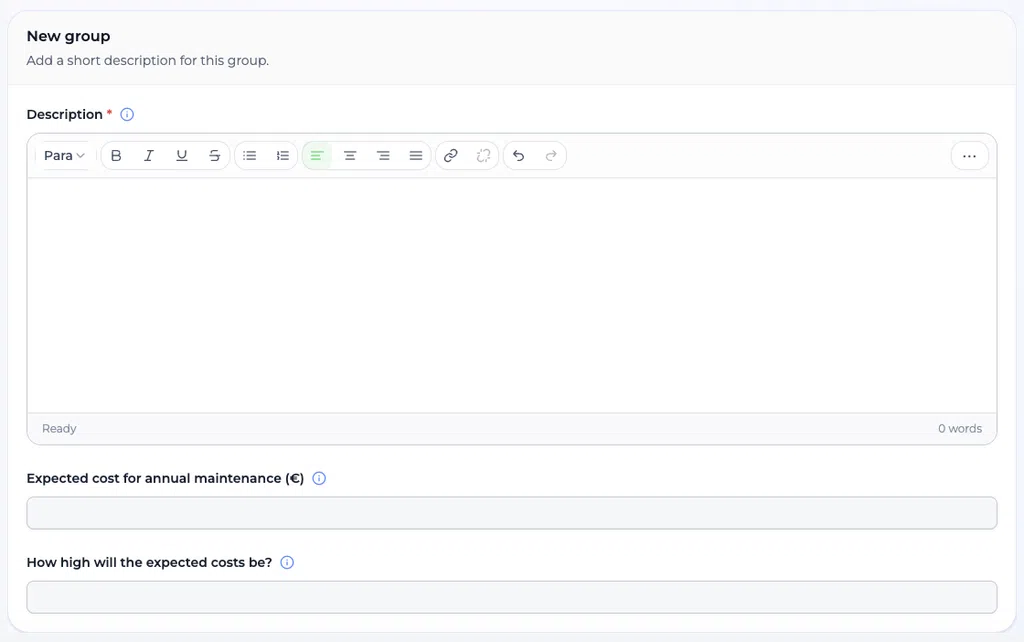The width and height of the screenshot is (1024, 642).
Task: Insert a numbered list
Action: [x=283, y=155]
